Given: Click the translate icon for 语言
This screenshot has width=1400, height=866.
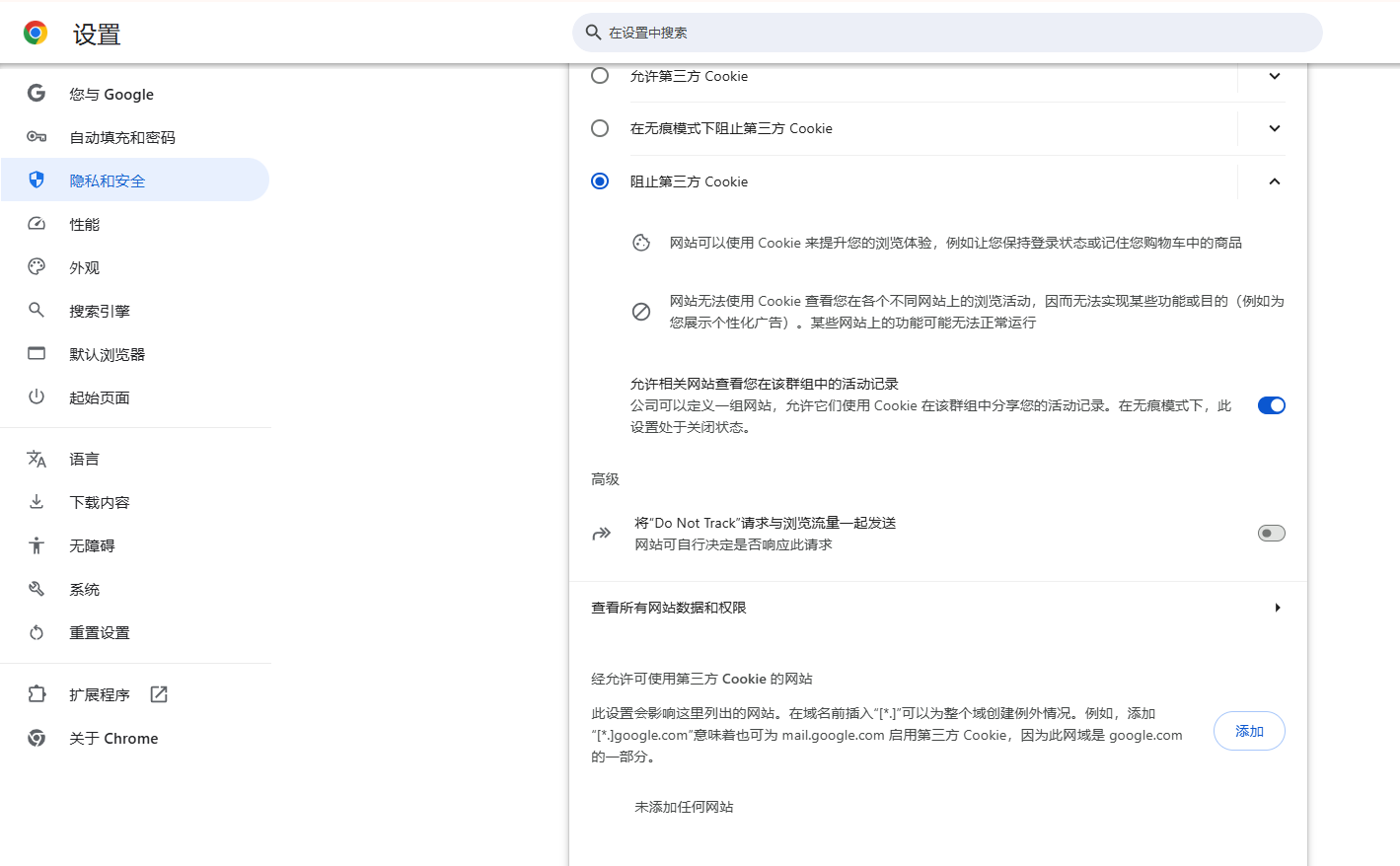Looking at the screenshot, I should 37,459.
